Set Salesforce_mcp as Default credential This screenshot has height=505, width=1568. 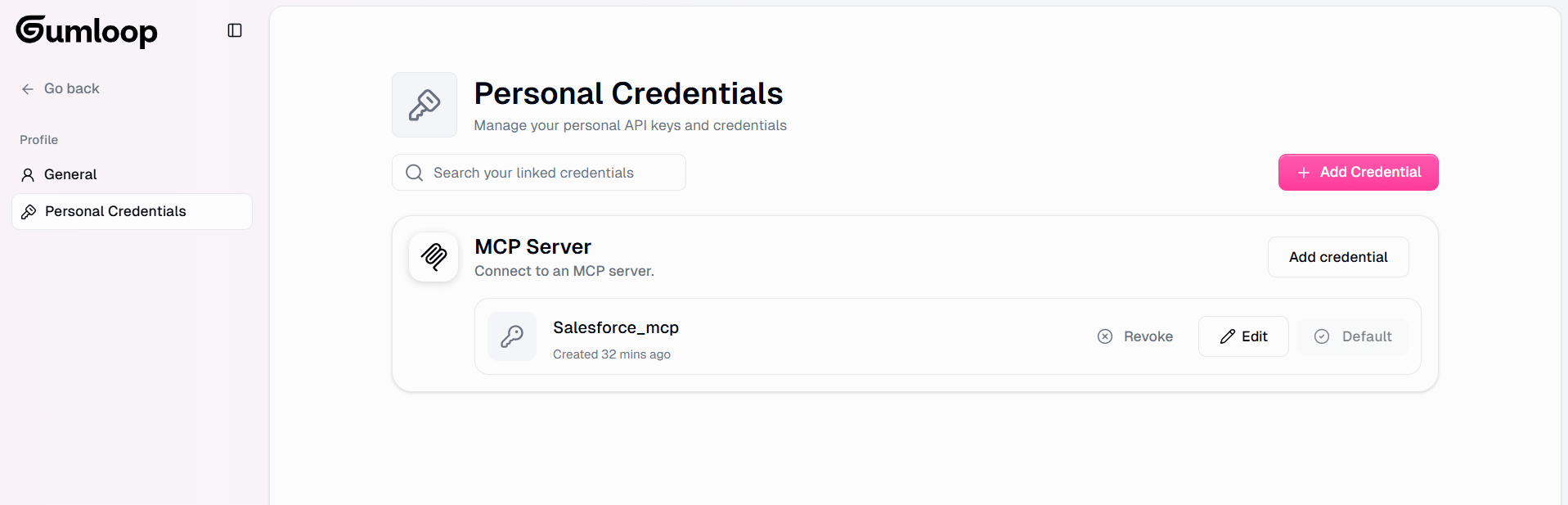[x=1353, y=336]
